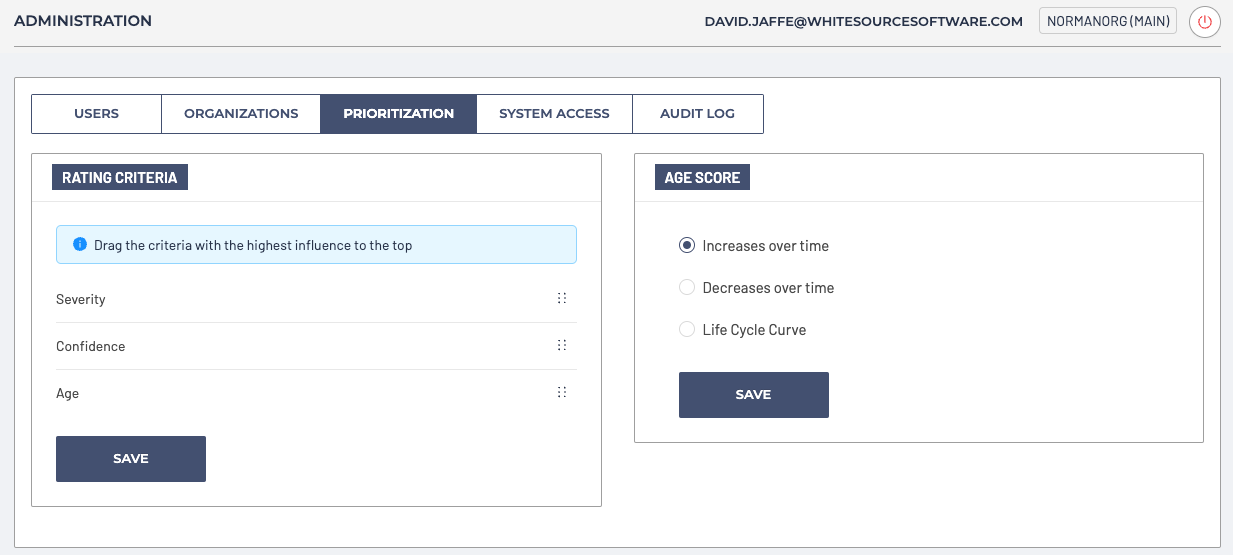The image size is (1233, 555).
Task: Click the red power logout icon
Action: point(1204,21)
